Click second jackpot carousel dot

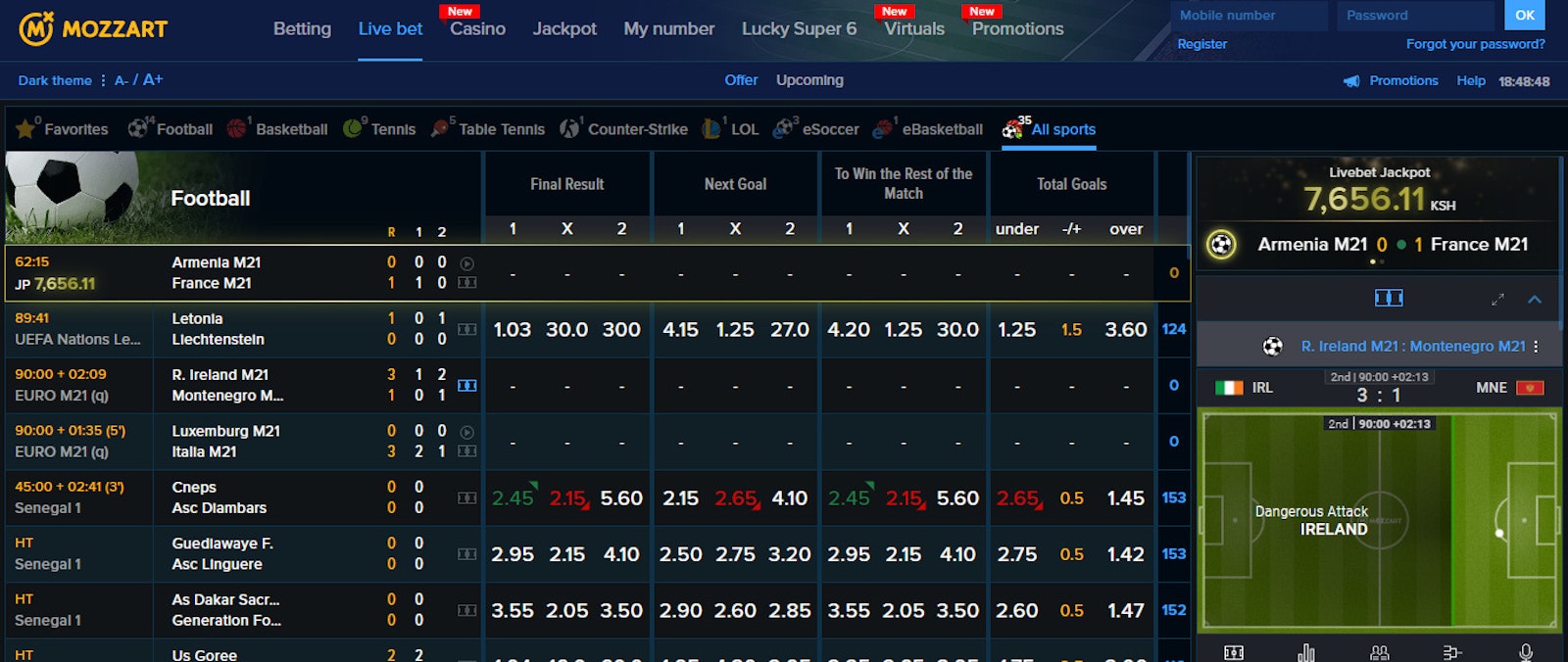tap(1382, 262)
